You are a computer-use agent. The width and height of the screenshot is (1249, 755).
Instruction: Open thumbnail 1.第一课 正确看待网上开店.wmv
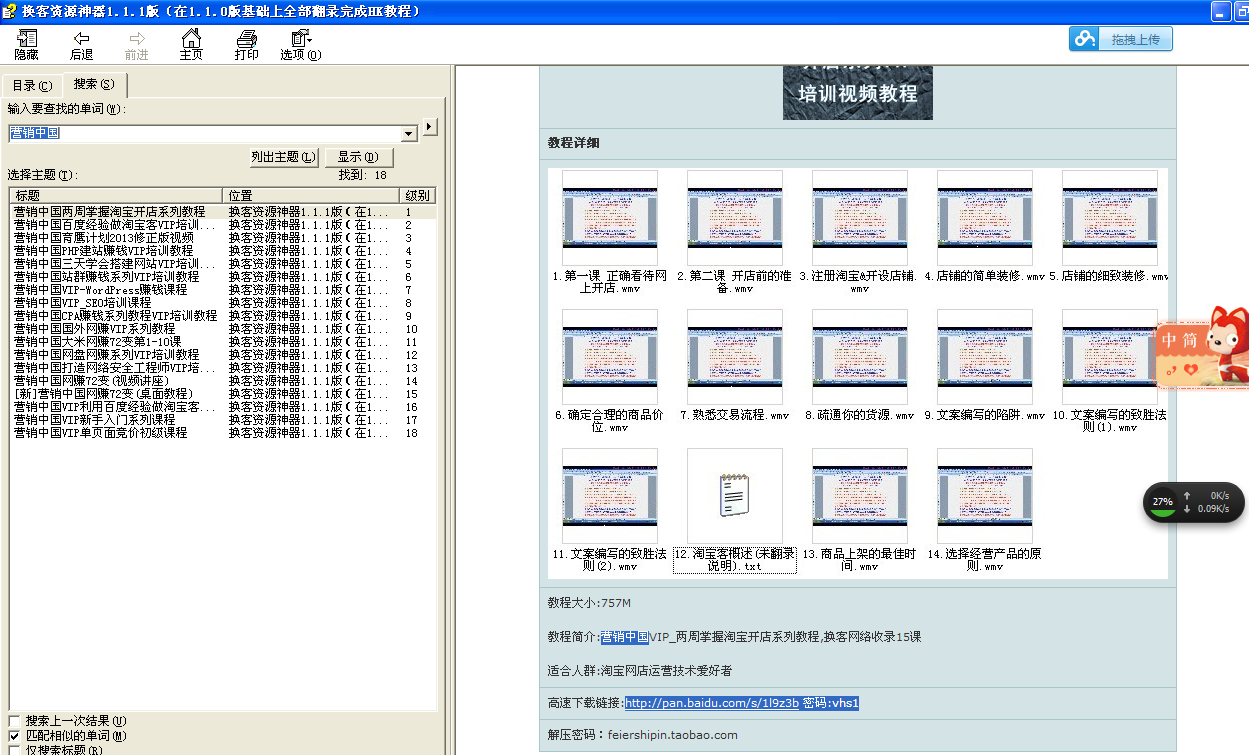610,217
